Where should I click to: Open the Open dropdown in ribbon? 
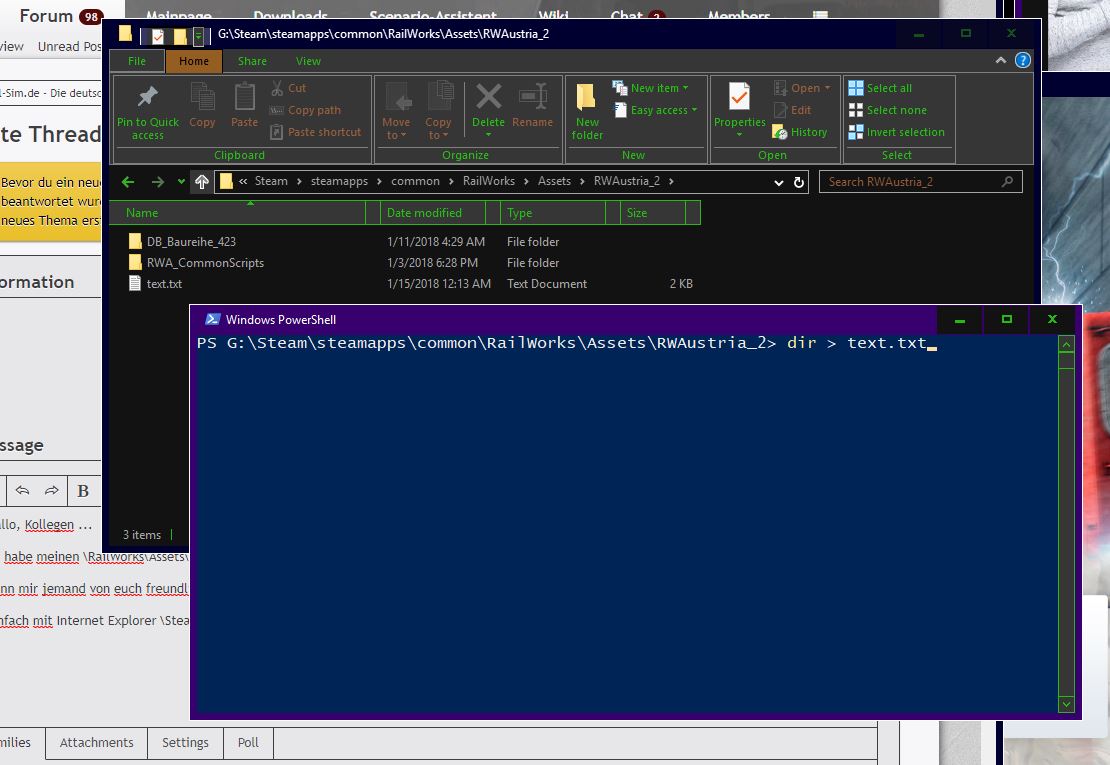coord(802,88)
